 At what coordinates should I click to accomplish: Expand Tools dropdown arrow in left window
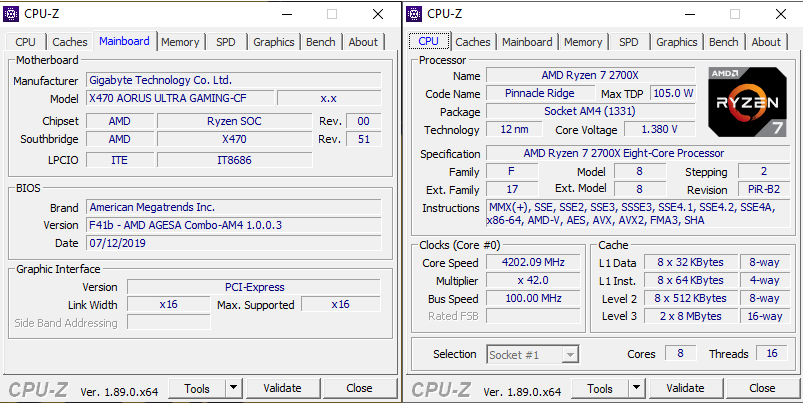234,389
